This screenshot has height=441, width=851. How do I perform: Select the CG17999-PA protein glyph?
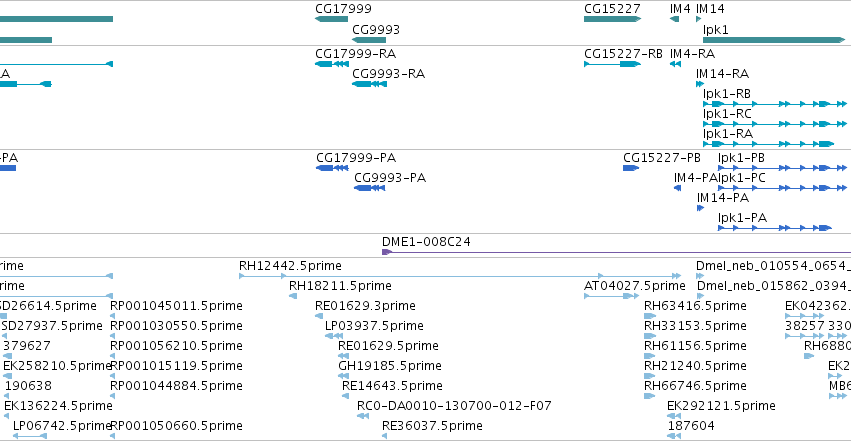pos(332,168)
